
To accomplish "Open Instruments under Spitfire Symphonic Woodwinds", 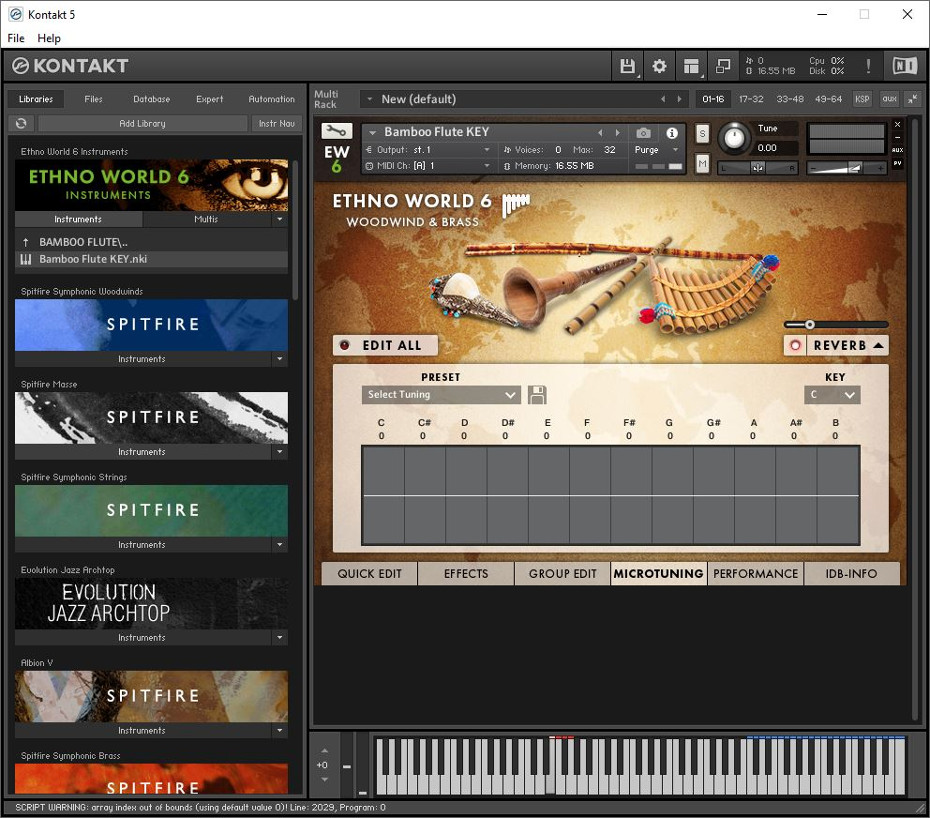I will pyautogui.click(x=142, y=359).
